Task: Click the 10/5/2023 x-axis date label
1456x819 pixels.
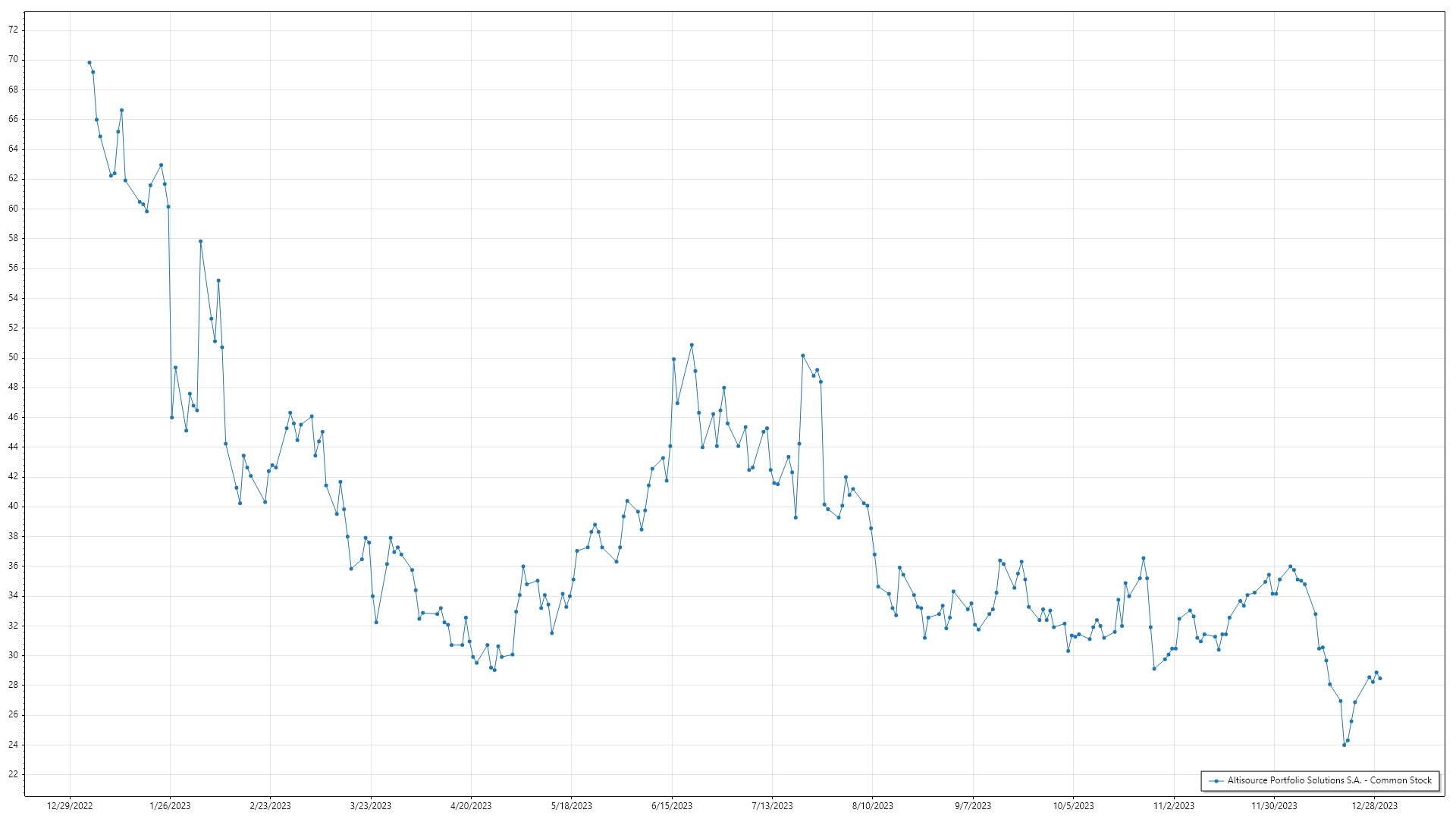Action: [x=1073, y=806]
